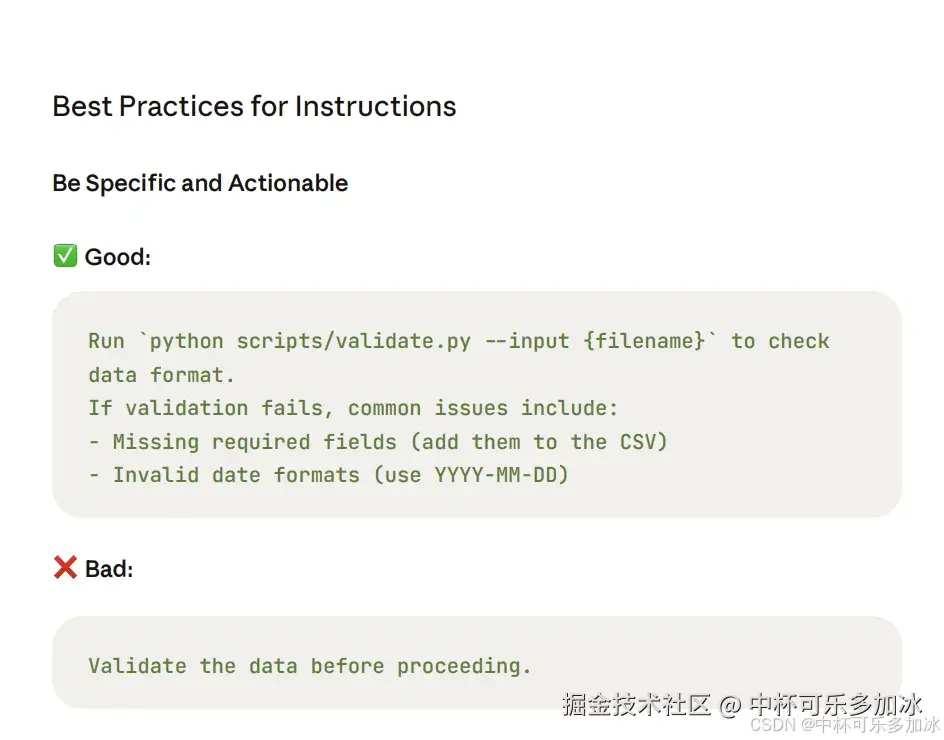Click the word "python" in the good example
Screen dimensions: 944x740
(x=186, y=341)
